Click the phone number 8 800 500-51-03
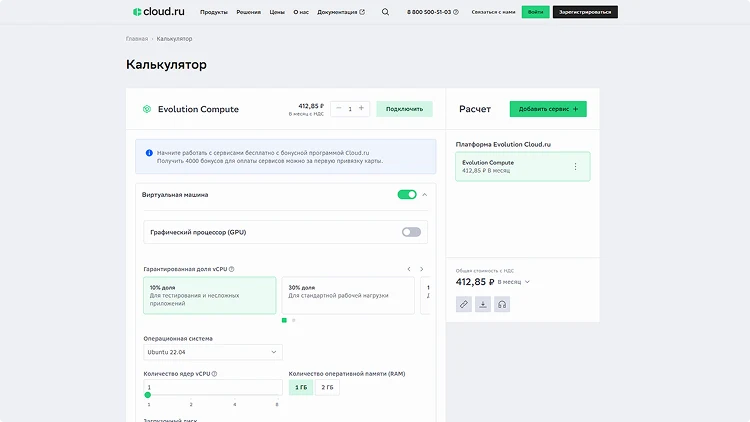The image size is (750, 422). tap(429, 12)
